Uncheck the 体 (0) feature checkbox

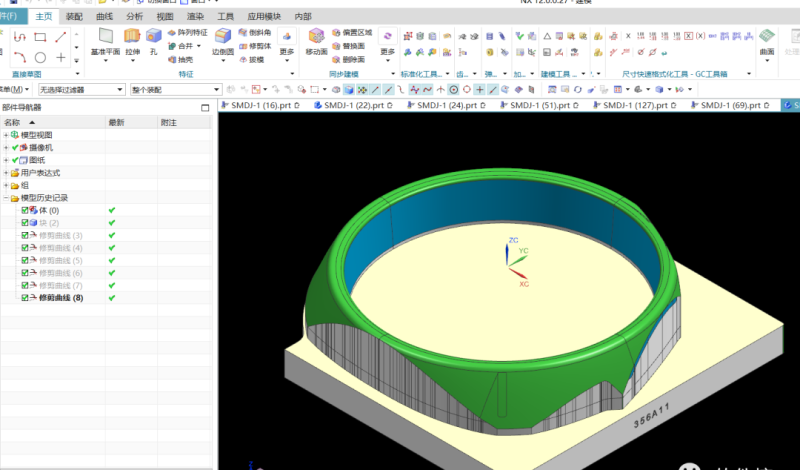coord(25,211)
